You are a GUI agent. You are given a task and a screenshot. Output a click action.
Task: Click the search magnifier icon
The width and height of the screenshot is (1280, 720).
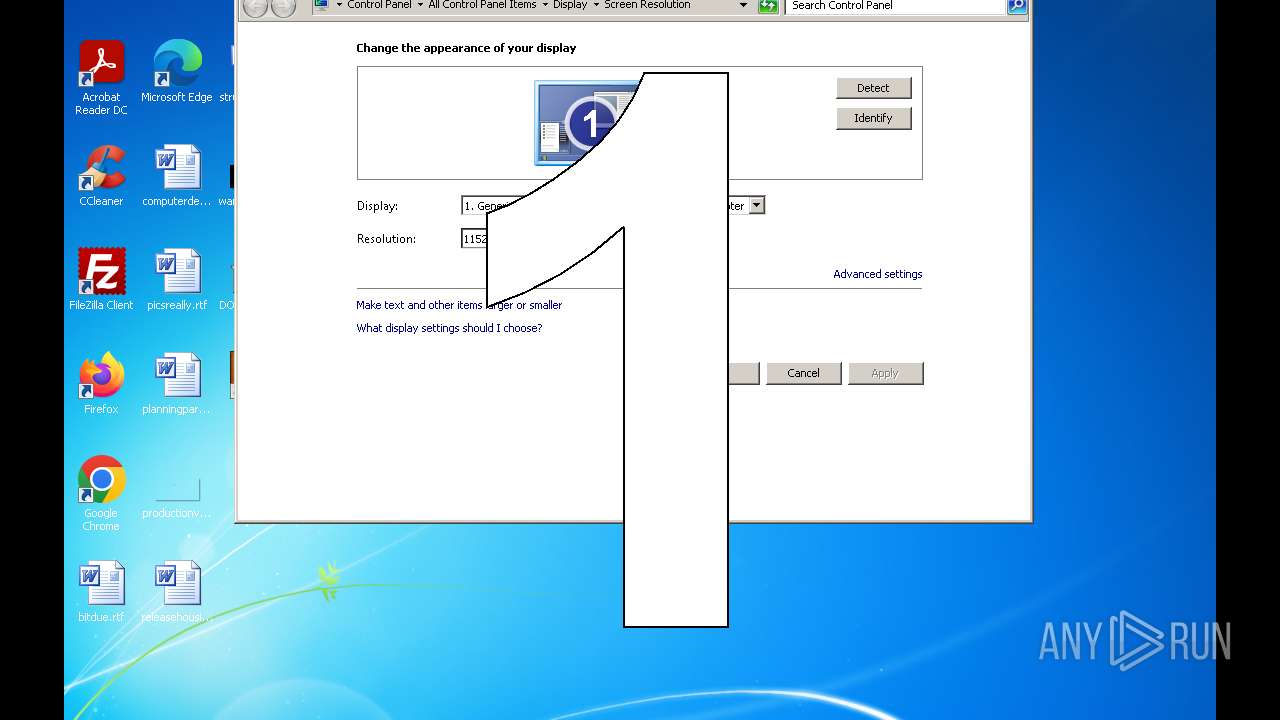point(1016,6)
